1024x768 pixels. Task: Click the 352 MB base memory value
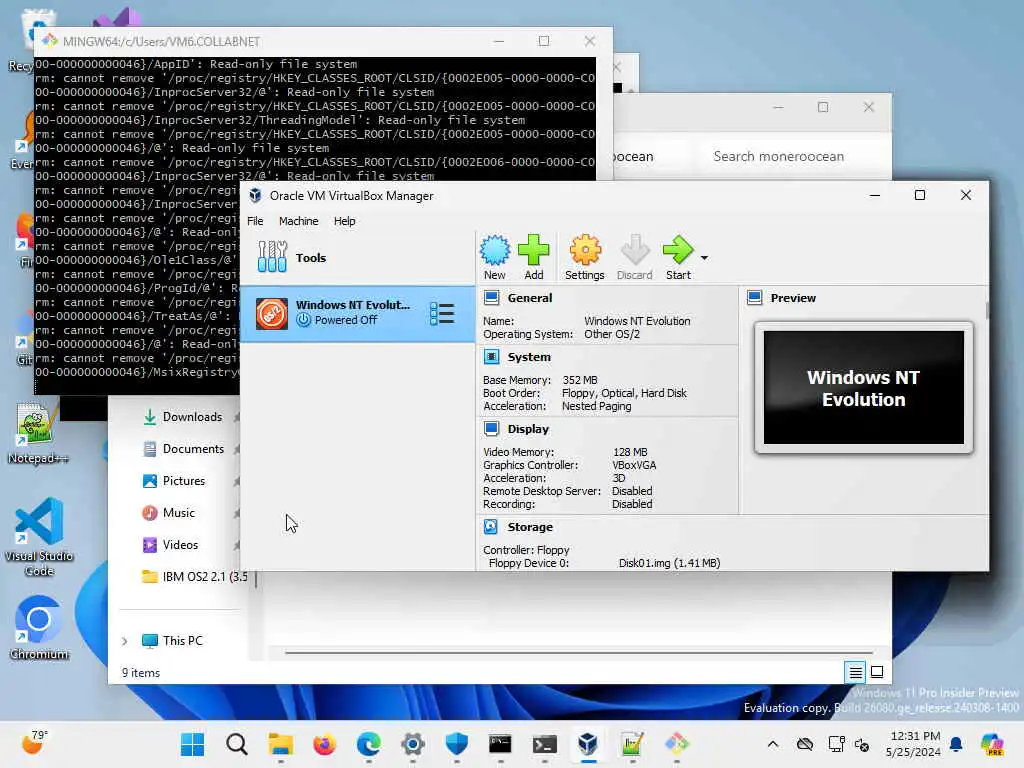(x=580, y=380)
